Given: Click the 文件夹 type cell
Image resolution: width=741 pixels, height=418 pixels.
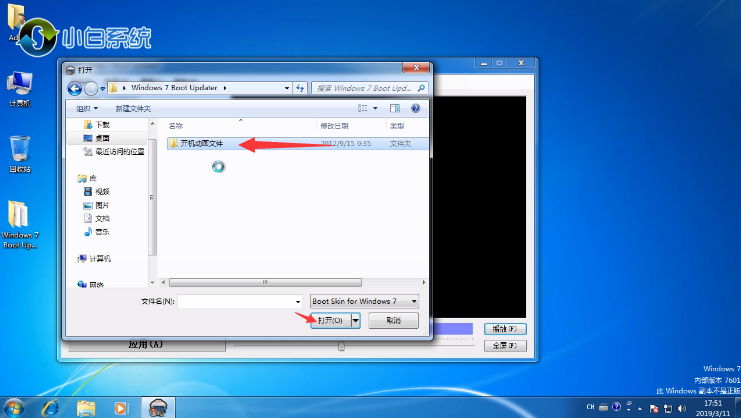Looking at the screenshot, I should (400, 143).
